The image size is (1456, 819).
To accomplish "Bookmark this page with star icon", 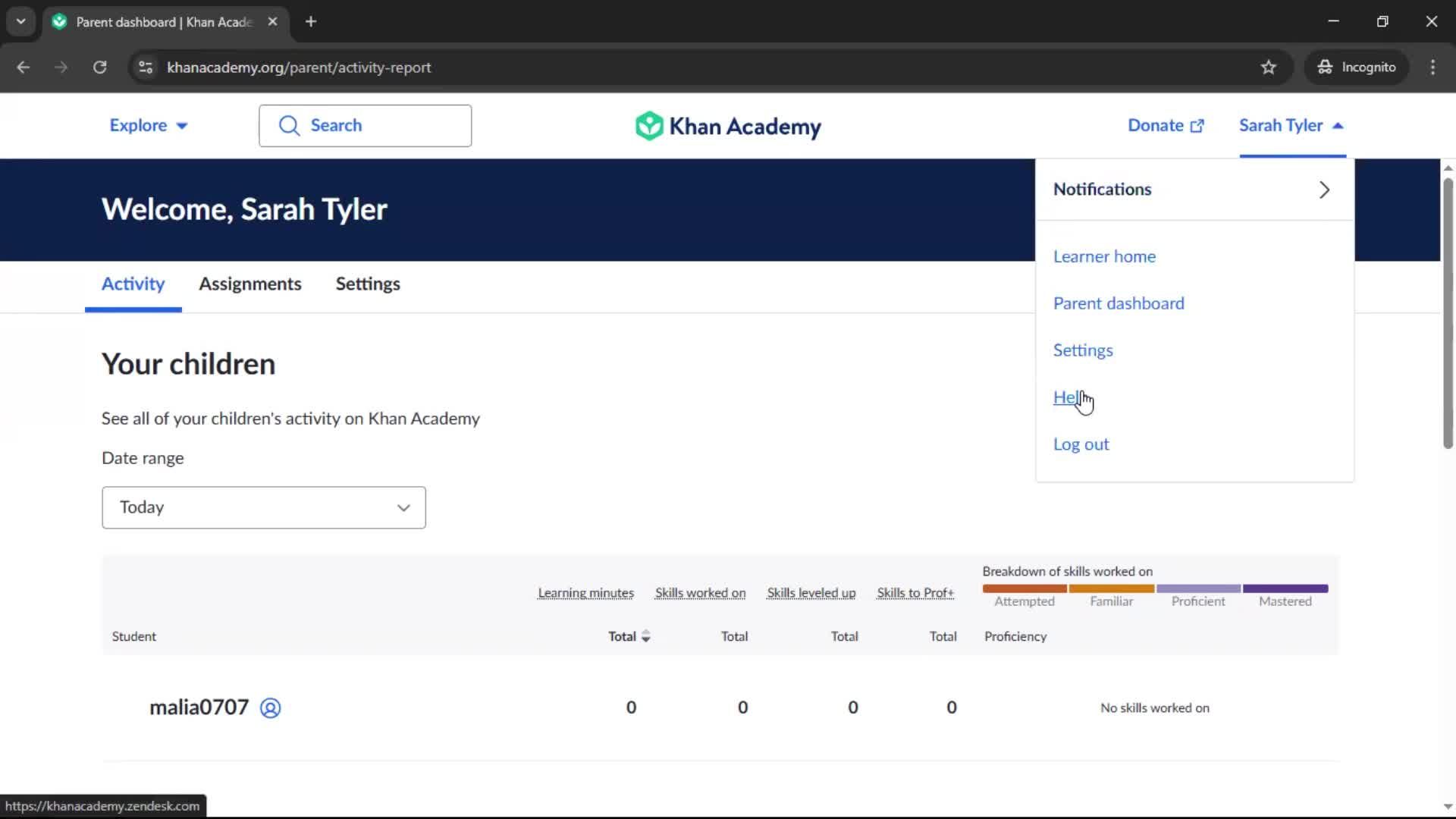I will tap(1269, 67).
